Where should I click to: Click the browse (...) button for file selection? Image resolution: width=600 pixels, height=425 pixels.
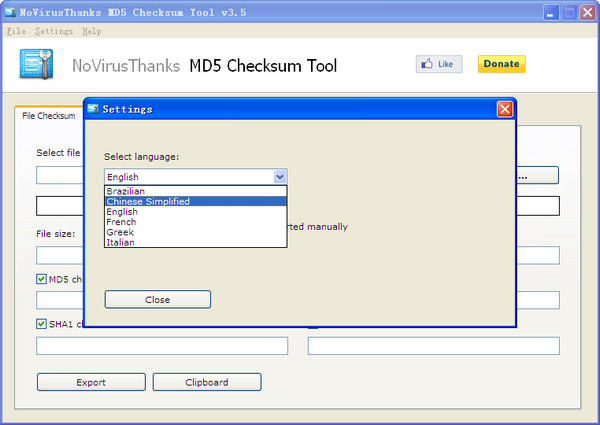[537, 175]
